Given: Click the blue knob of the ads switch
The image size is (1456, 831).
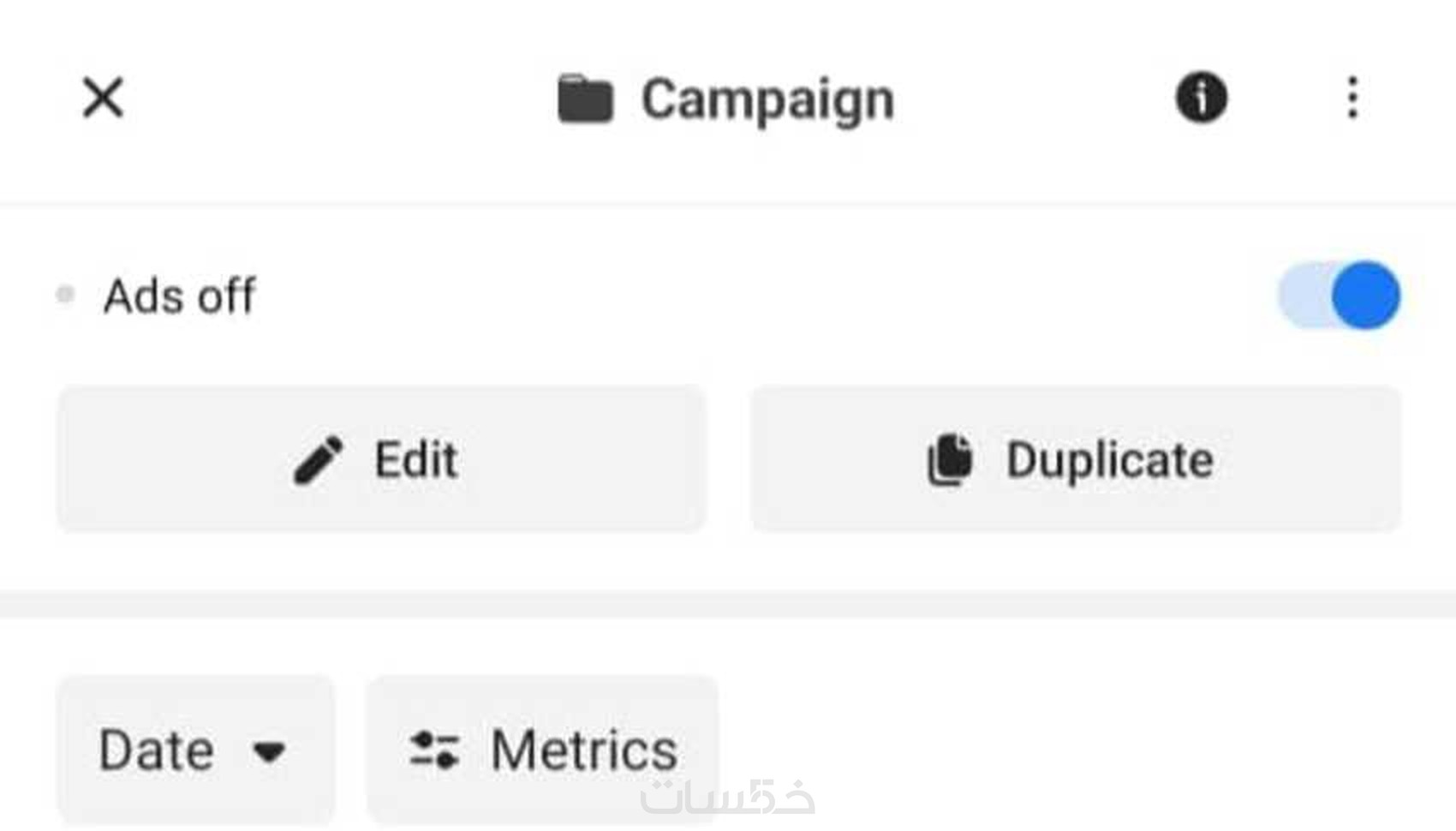Looking at the screenshot, I should point(1365,295).
